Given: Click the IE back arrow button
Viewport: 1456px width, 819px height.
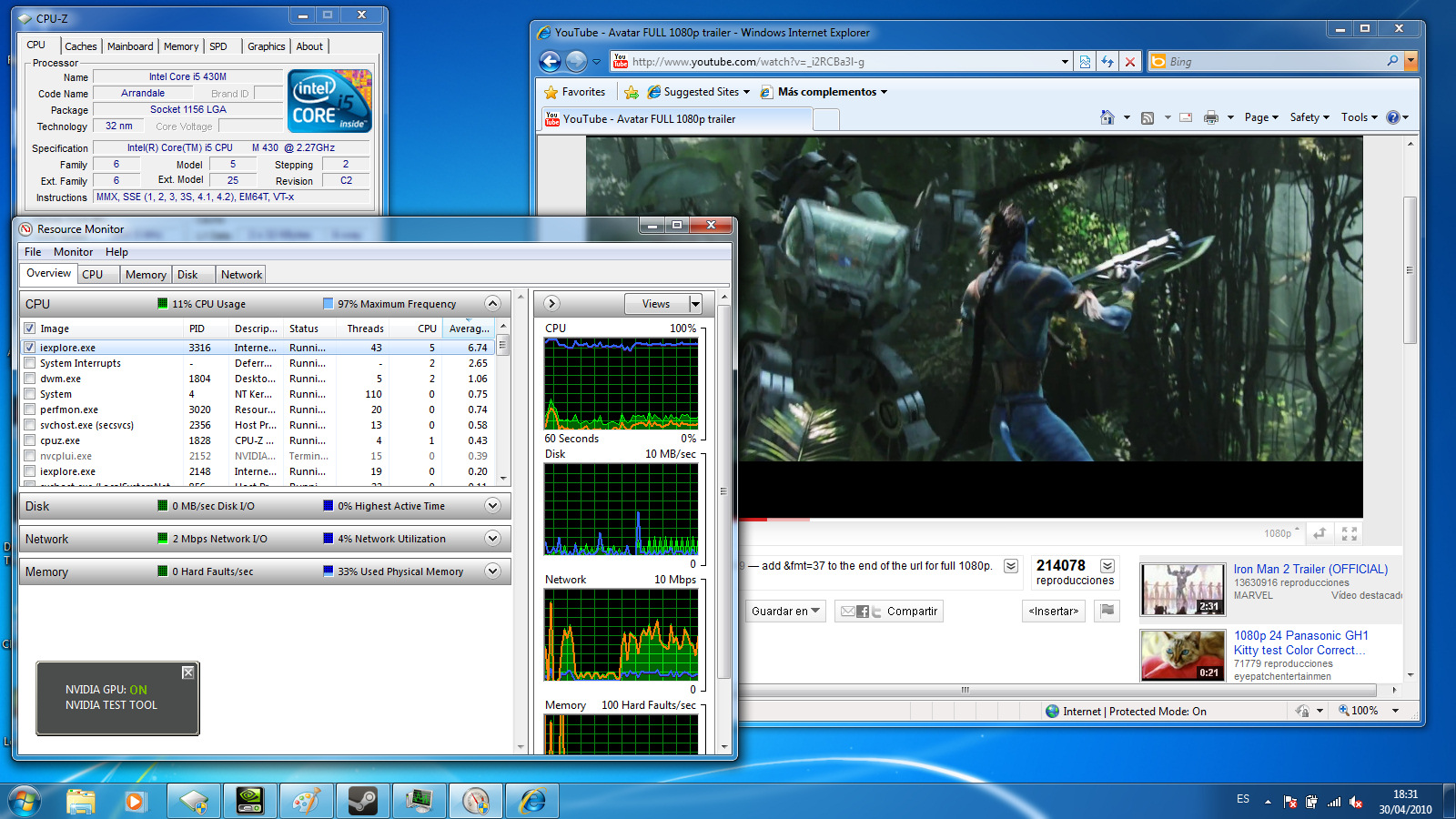Looking at the screenshot, I should [x=550, y=62].
